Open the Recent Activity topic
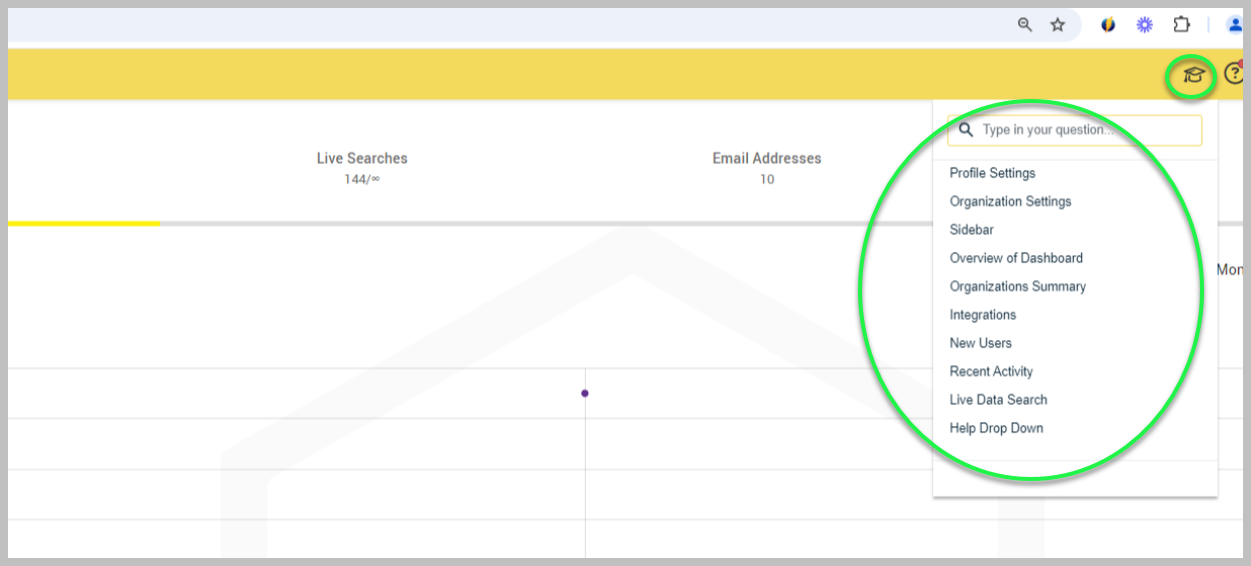Image resolution: width=1251 pixels, height=566 pixels. coord(991,371)
